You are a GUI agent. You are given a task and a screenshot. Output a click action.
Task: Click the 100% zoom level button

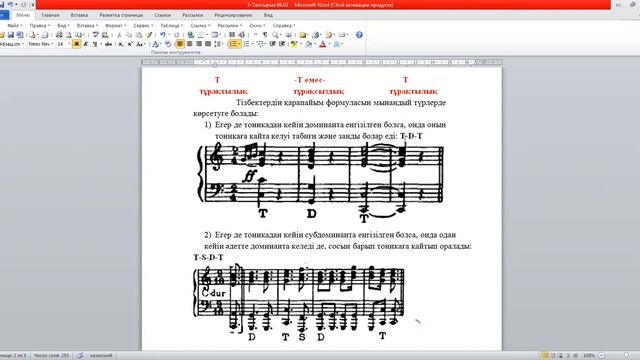(x=589, y=356)
